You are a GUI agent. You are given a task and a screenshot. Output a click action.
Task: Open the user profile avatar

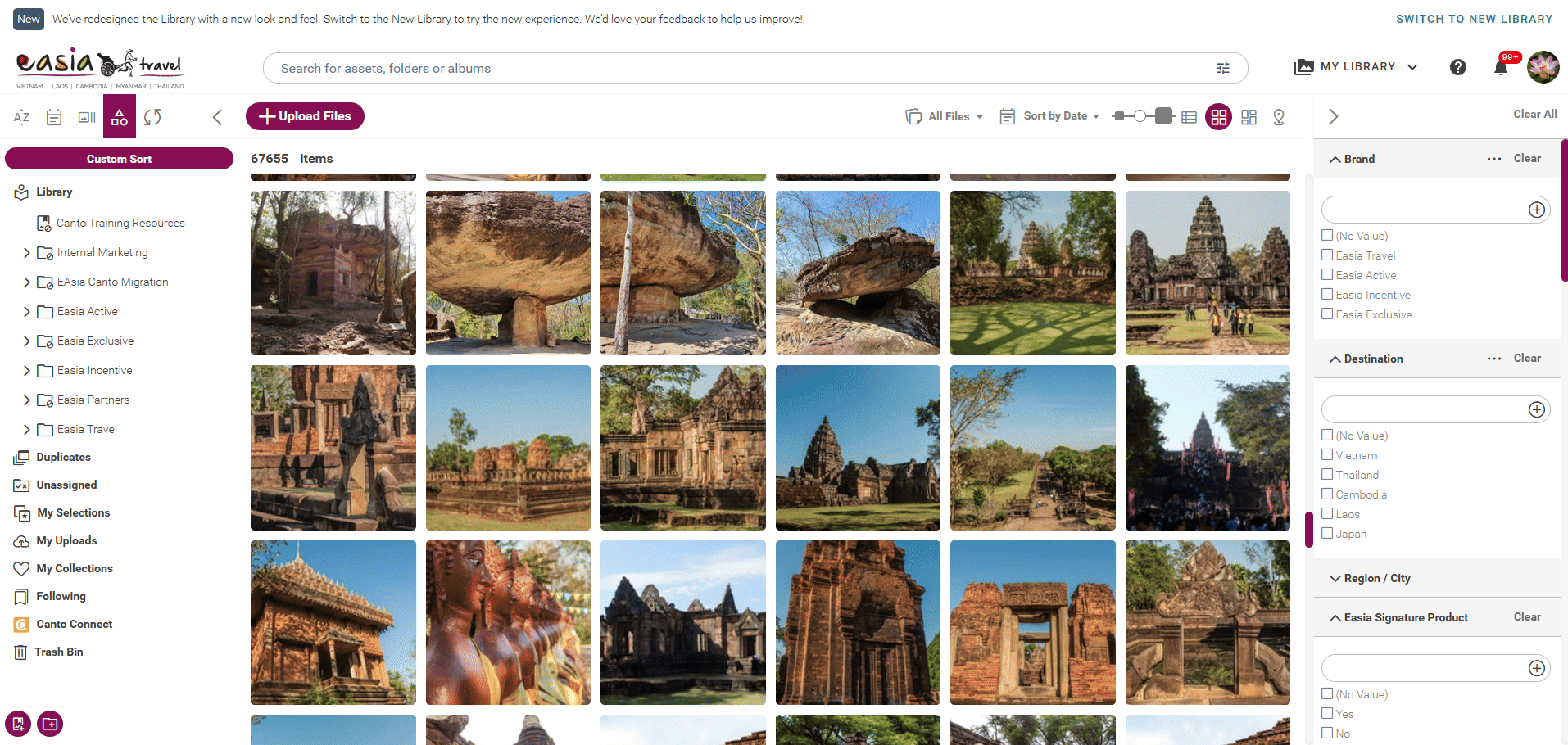click(1543, 67)
